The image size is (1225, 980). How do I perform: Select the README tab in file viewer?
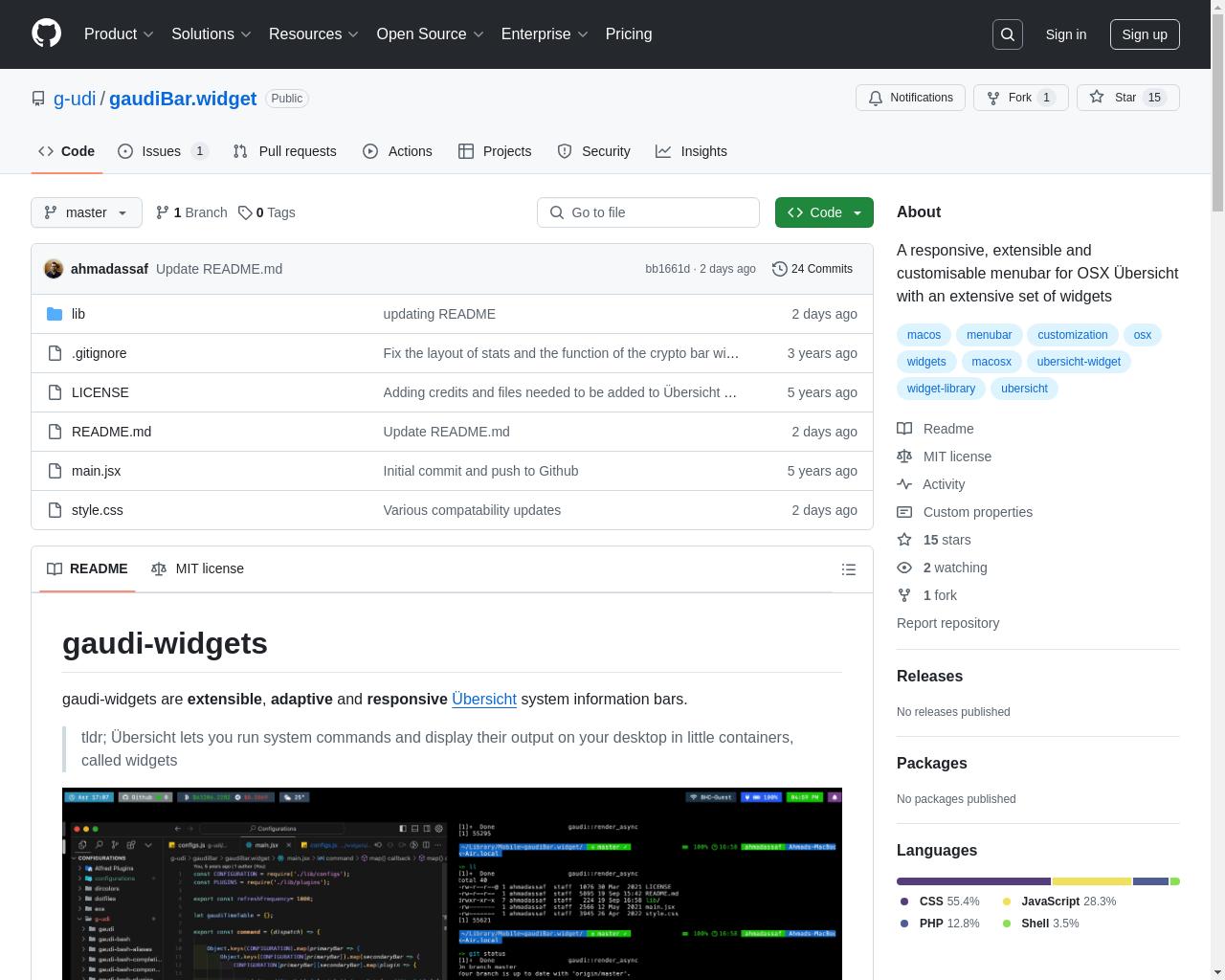[x=87, y=568]
